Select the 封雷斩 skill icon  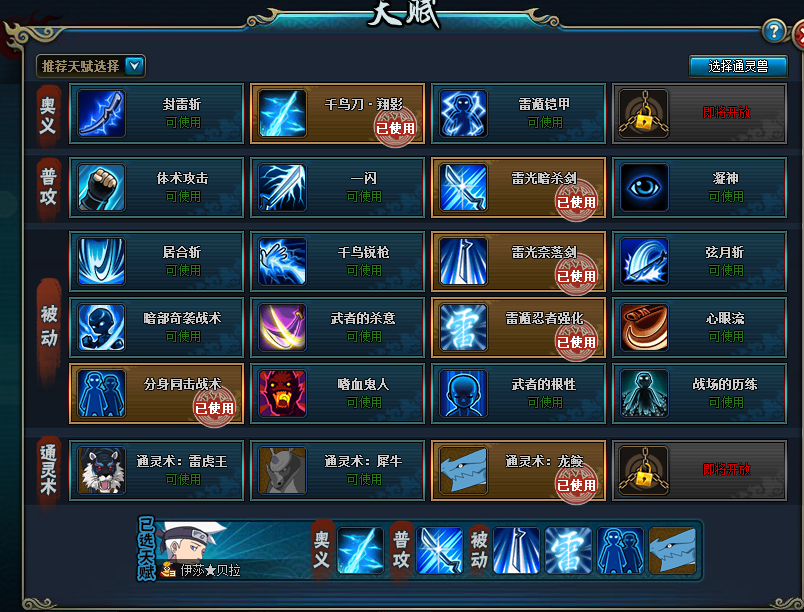[x=101, y=113]
